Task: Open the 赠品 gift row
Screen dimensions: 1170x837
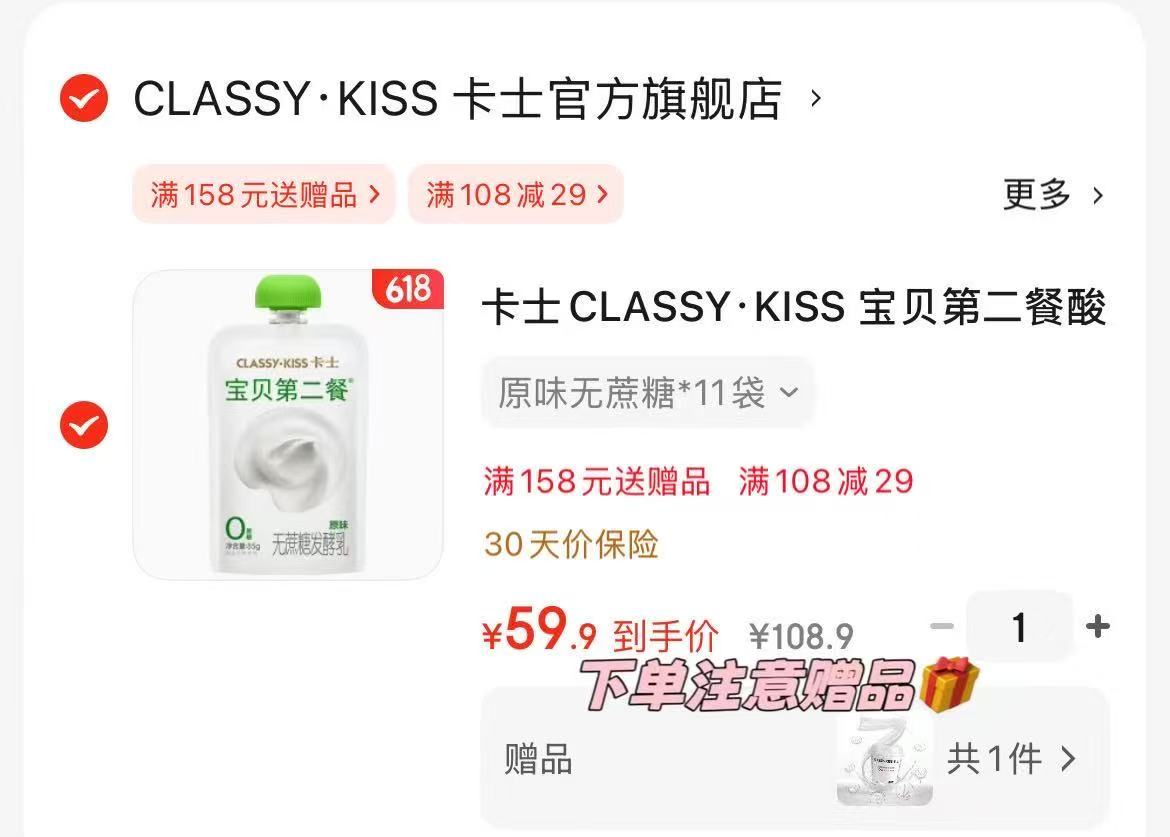Action: (795, 759)
